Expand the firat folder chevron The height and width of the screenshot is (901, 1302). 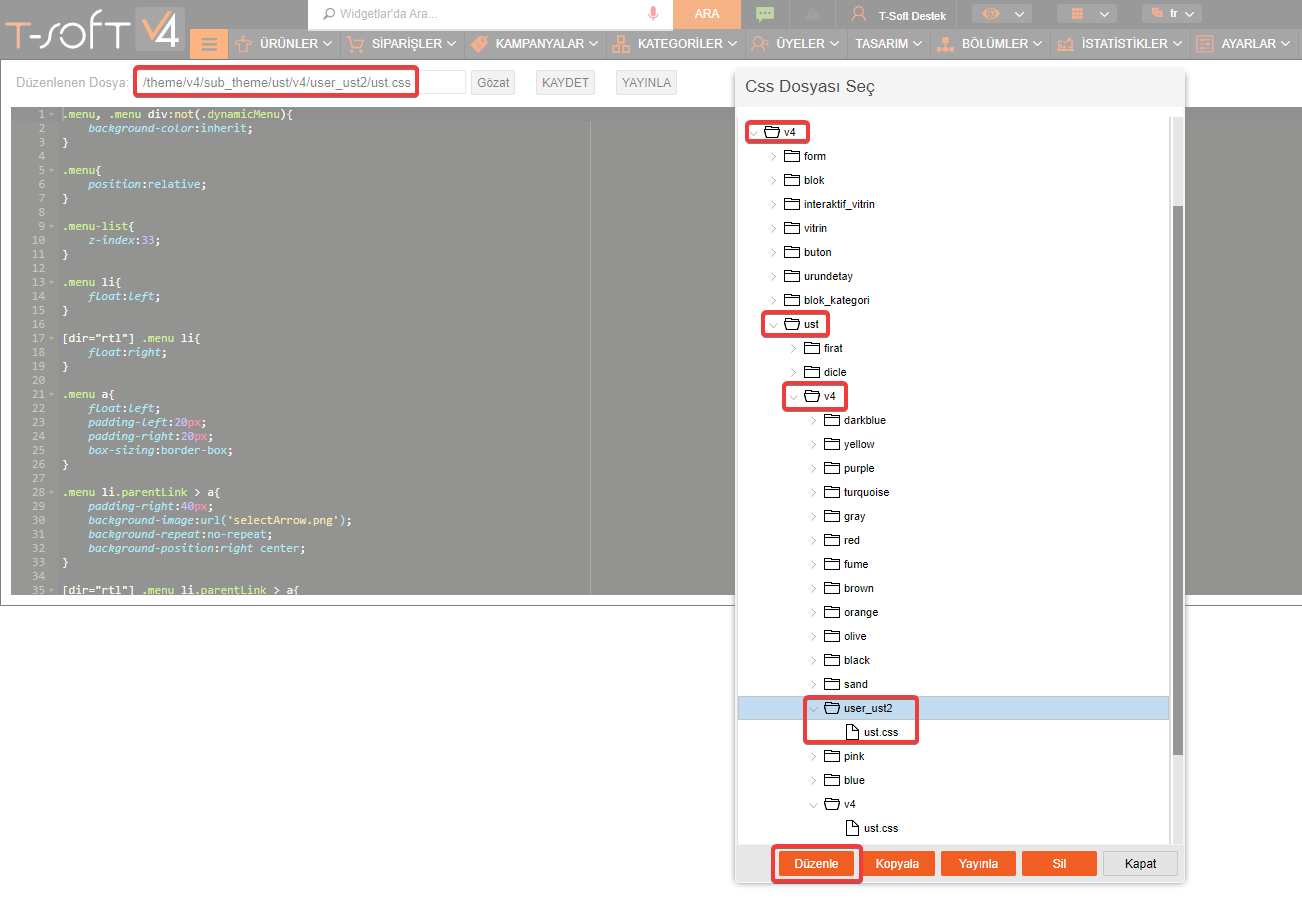click(793, 348)
